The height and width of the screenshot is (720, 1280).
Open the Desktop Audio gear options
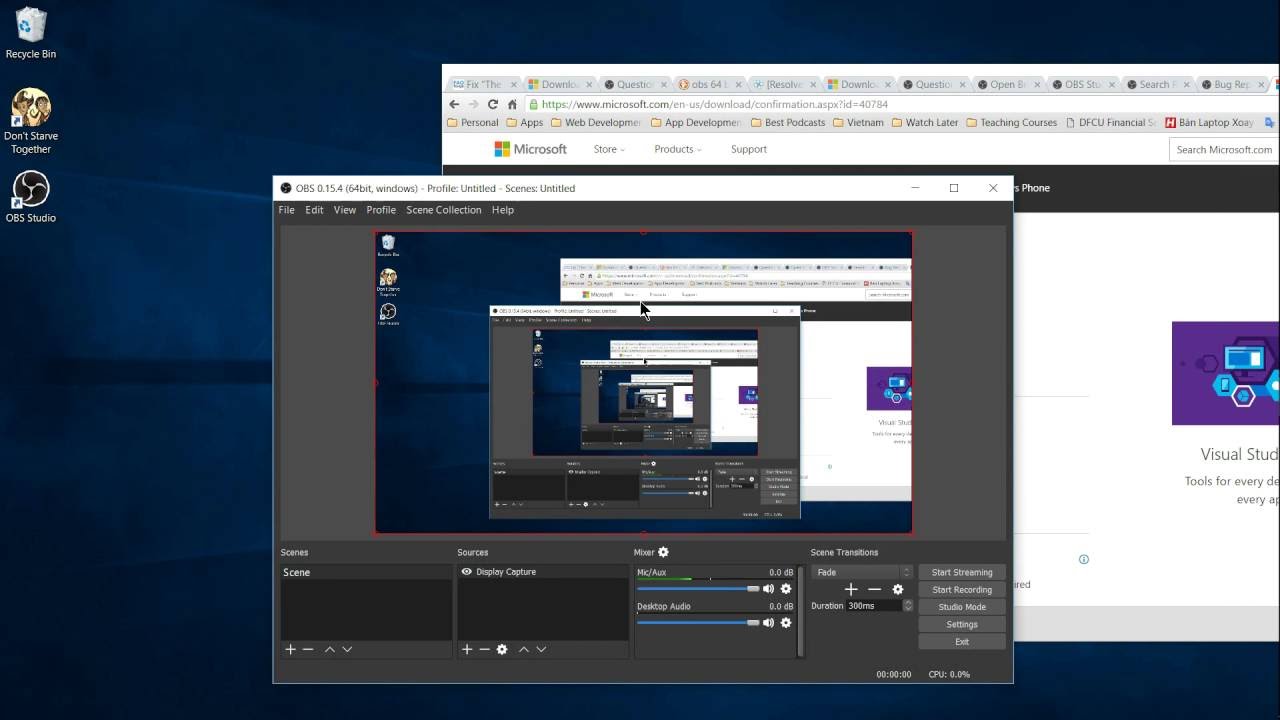tap(786, 622)
